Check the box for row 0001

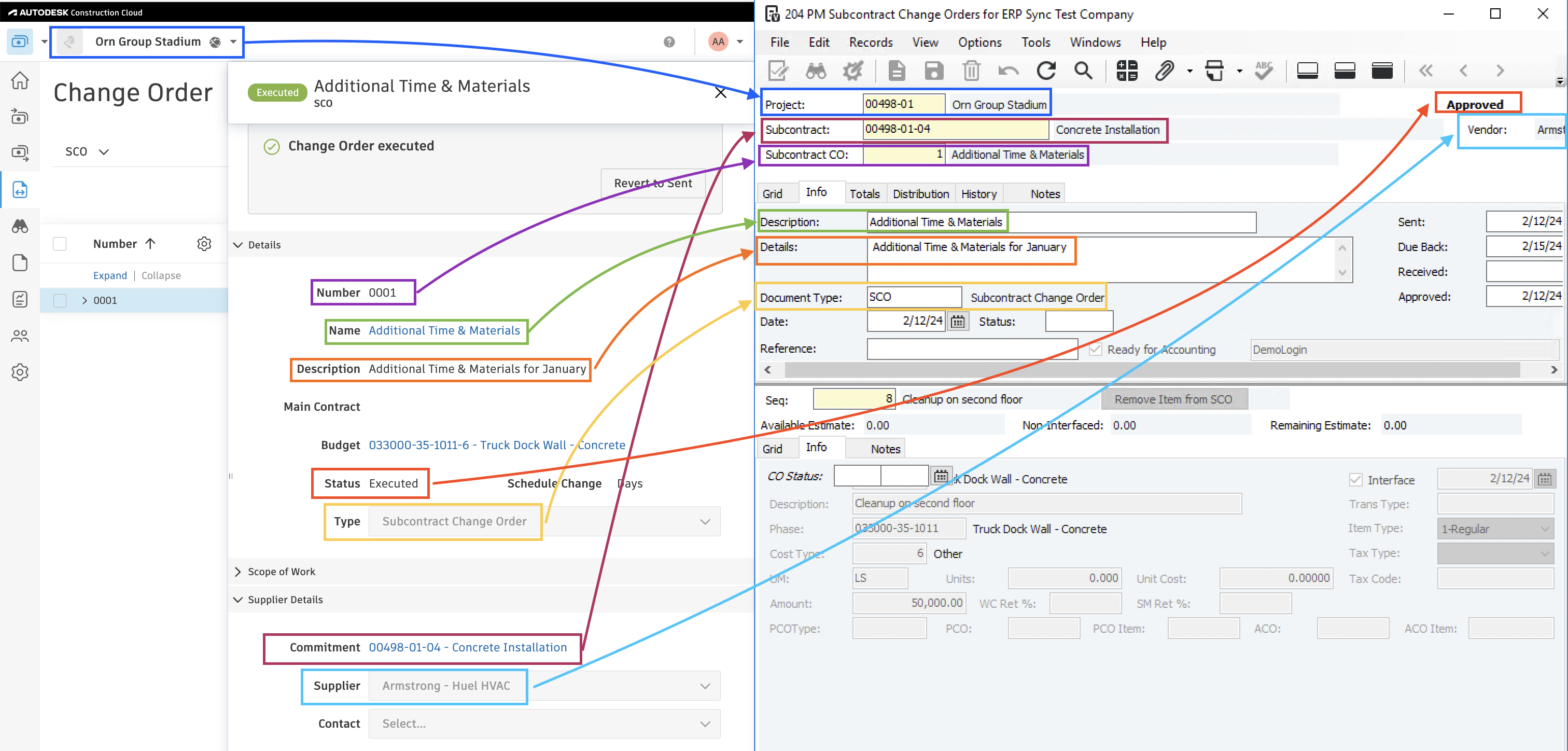point(60,300)
